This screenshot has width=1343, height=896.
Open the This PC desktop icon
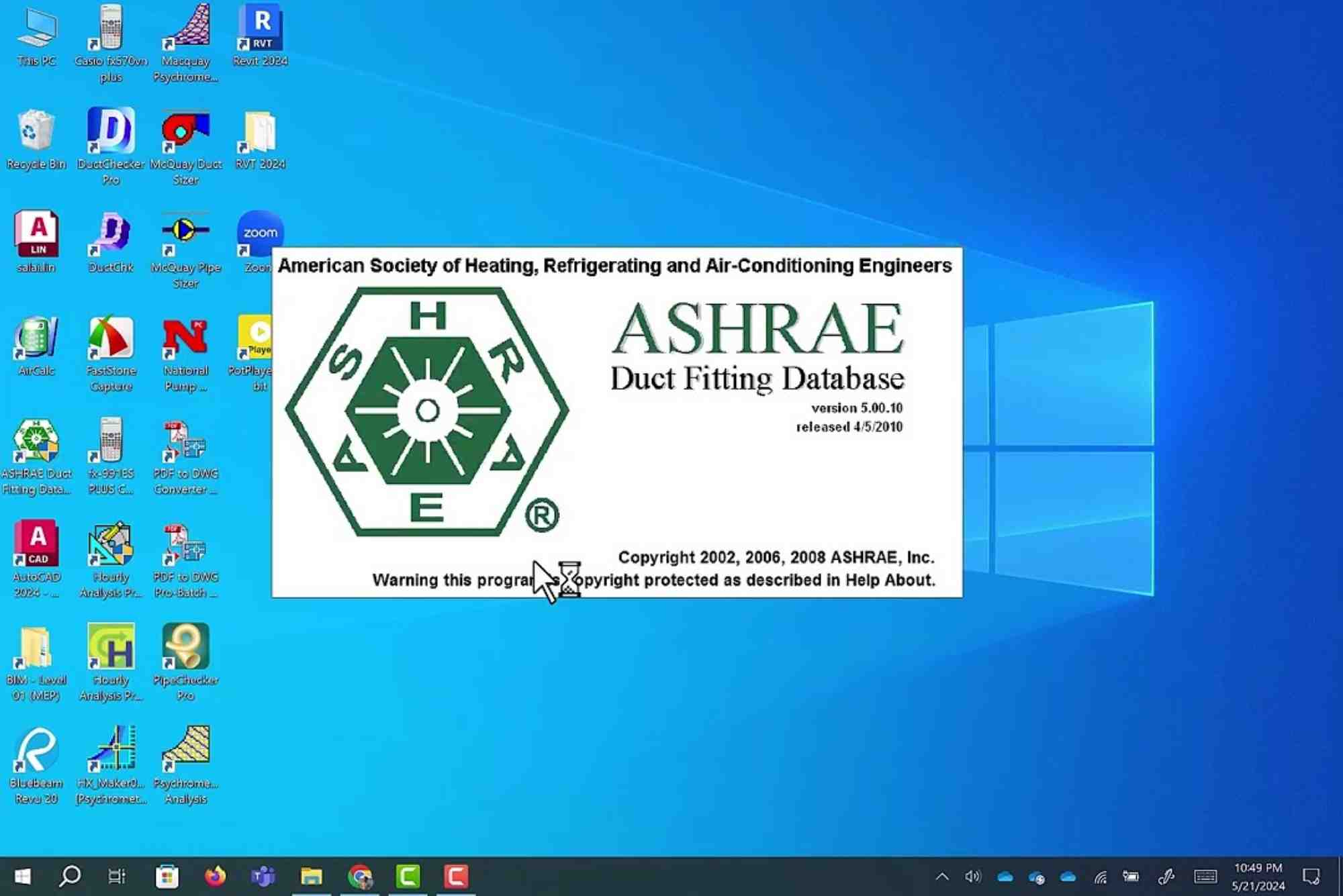(x=36, y=36)
